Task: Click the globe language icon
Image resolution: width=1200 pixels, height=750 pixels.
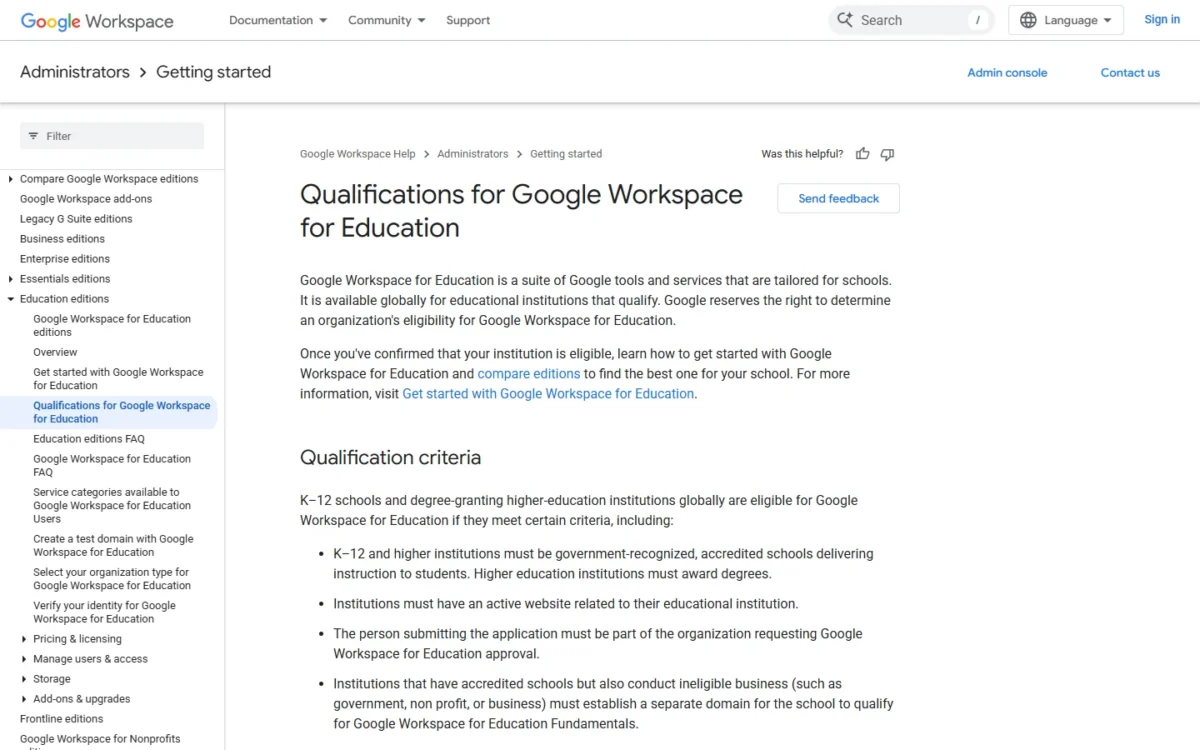Action: pos(1028,20)
